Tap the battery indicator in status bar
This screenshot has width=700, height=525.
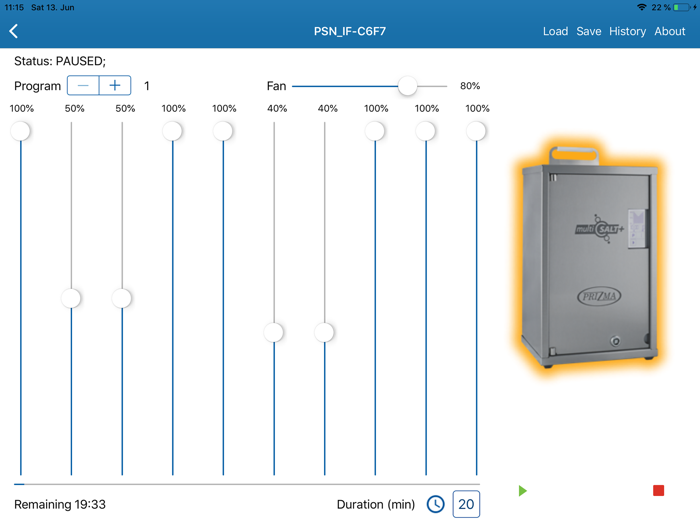683,7
